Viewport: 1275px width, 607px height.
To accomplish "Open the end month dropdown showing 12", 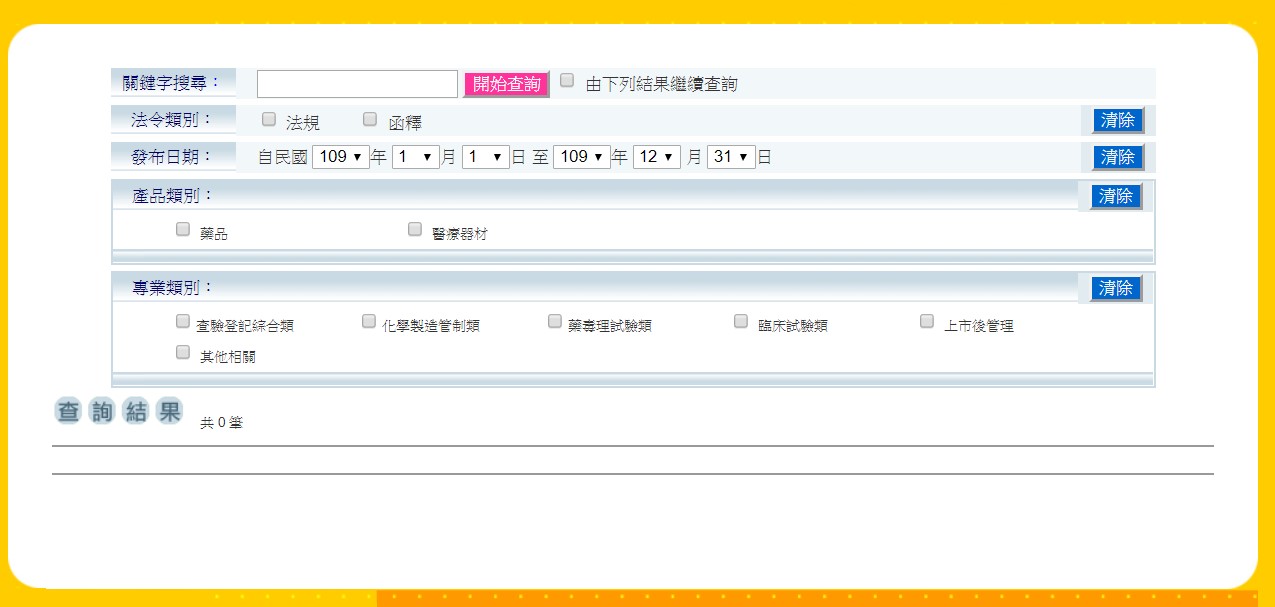I will point(656,157).
